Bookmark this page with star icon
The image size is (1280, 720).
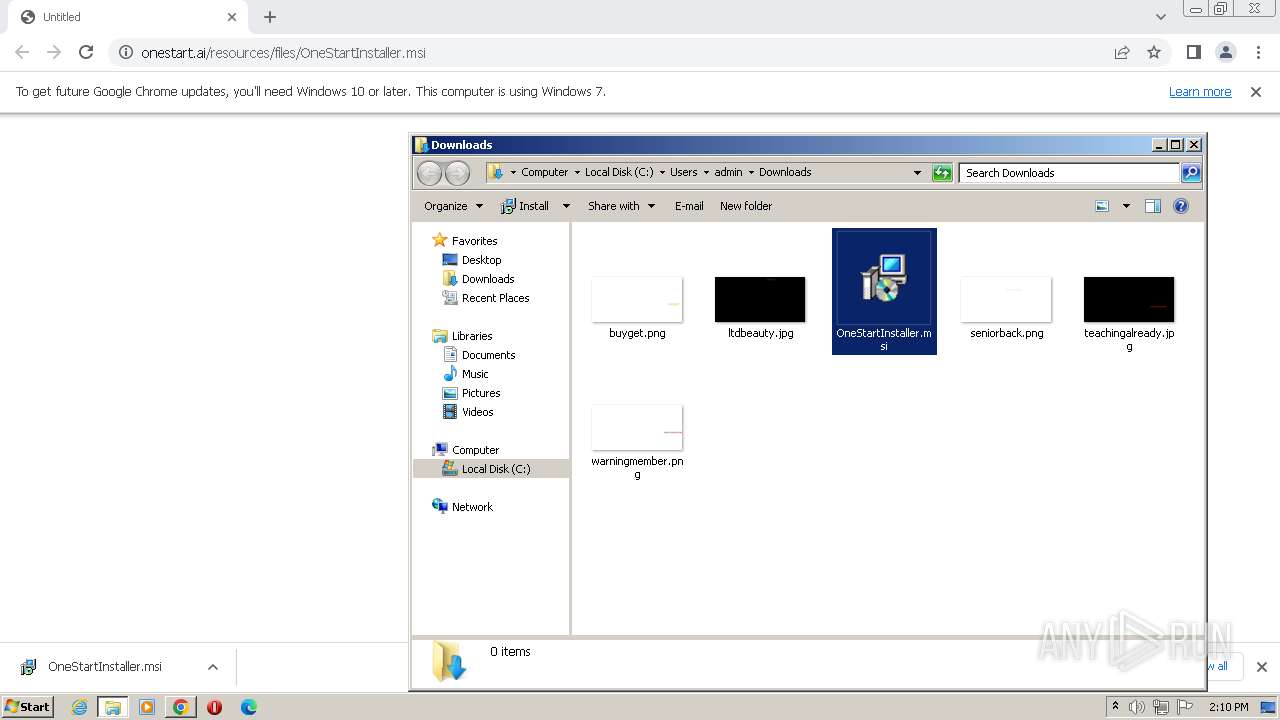[x=1154, y=52]
